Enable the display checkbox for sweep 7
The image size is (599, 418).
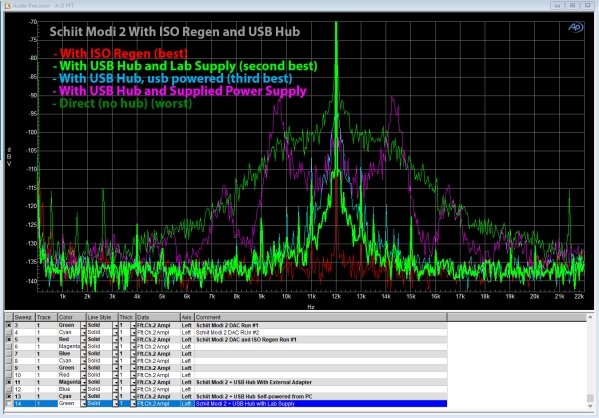[x=9, y=353]
